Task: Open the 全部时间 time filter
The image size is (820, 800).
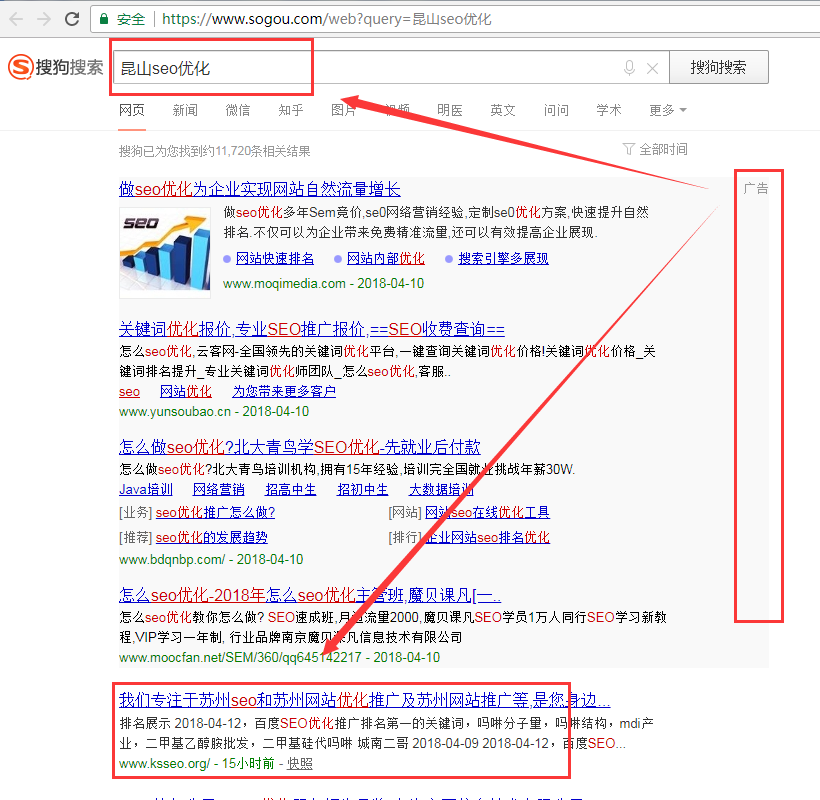Action: point(655,149)
